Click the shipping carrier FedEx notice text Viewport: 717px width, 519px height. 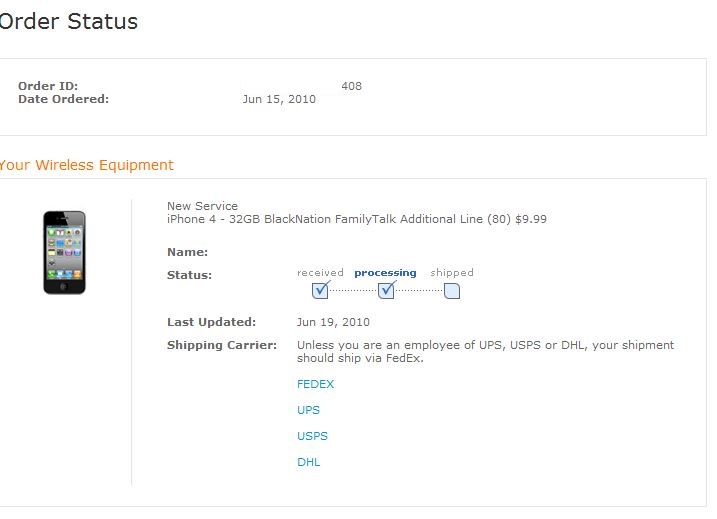click(485, 352)
